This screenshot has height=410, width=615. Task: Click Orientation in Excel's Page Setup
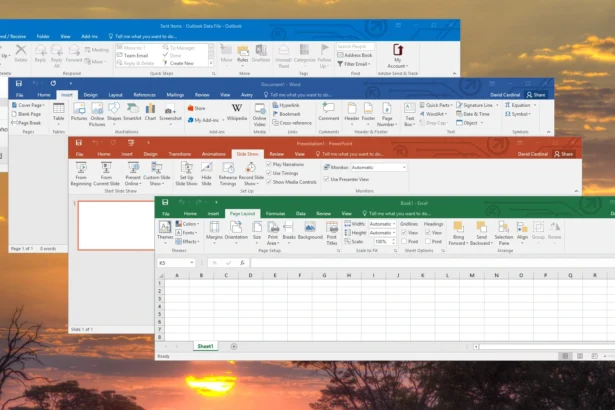click(236, 231)
